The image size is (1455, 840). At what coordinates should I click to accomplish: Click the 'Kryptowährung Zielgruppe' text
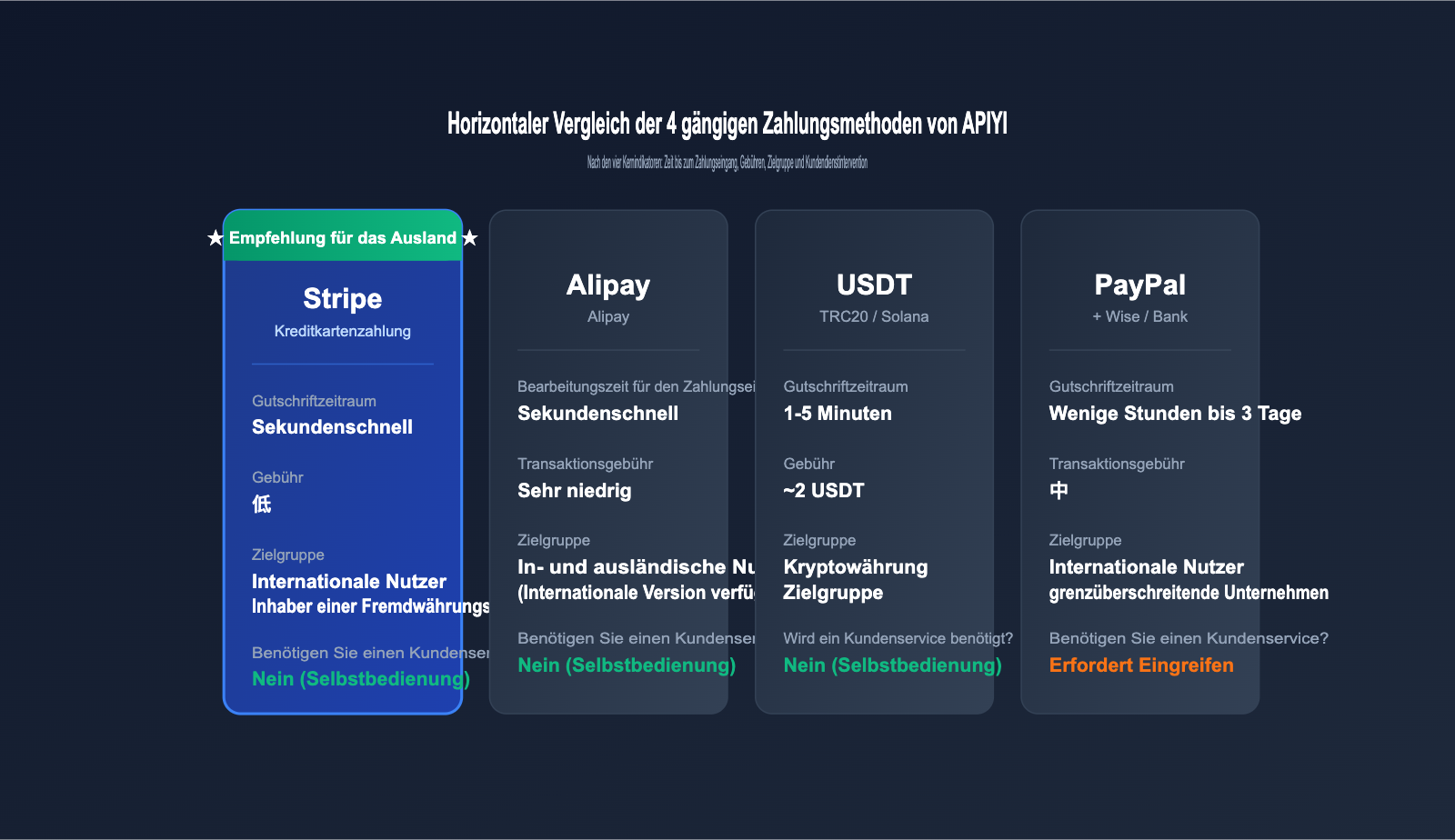click(x=855, y=580)
